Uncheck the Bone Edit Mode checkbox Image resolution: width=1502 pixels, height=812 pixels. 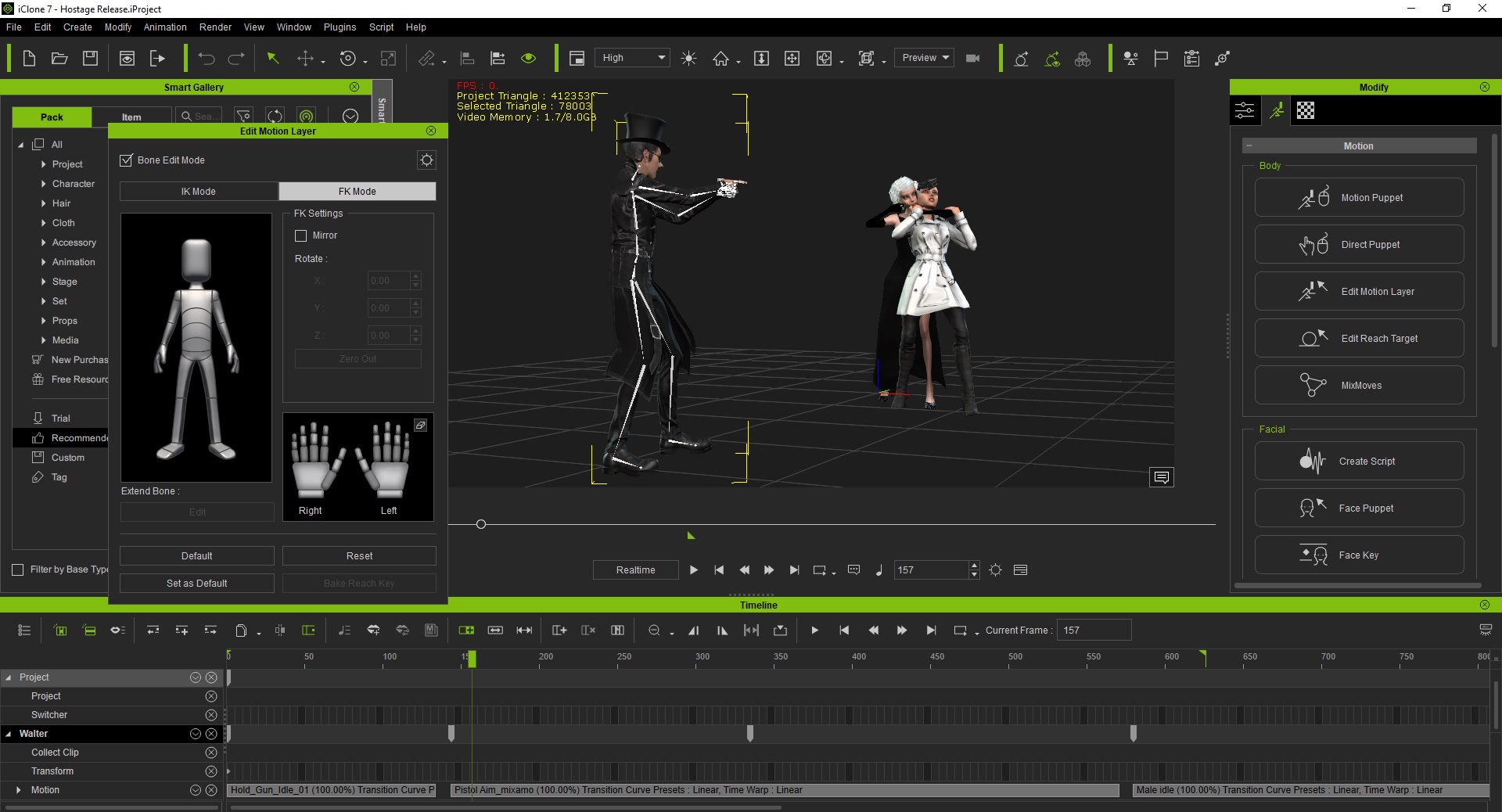[126, 160]
